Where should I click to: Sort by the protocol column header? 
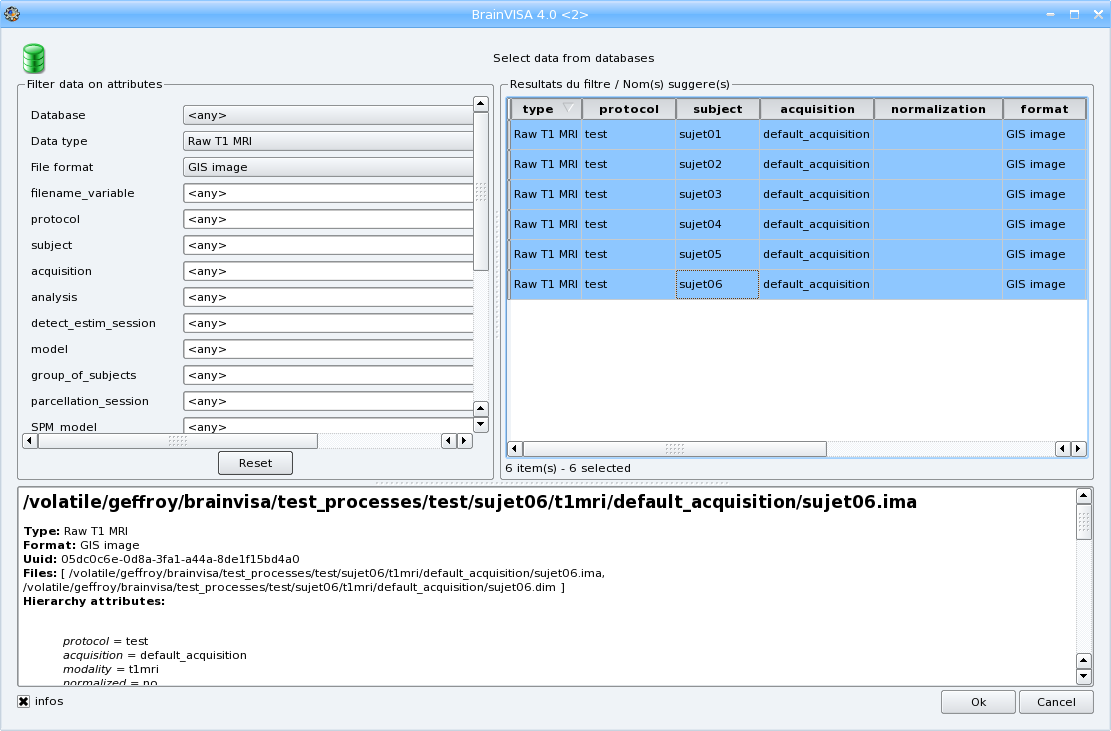[628, 109]
